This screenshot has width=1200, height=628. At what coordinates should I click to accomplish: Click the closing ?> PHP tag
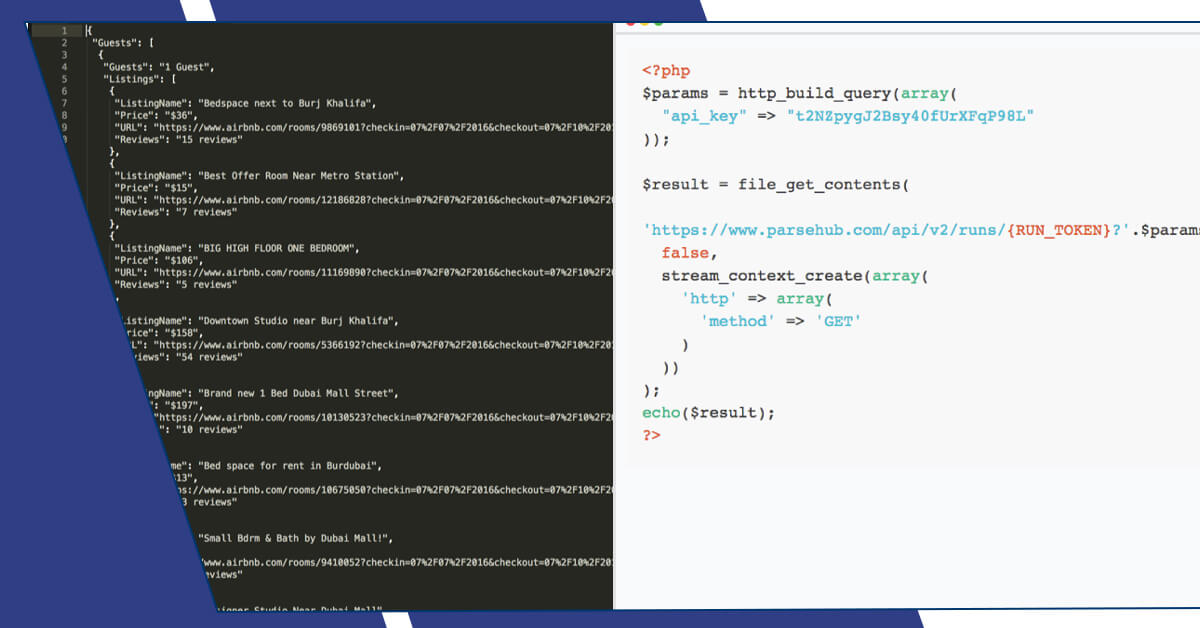click(x=652, y=436)
